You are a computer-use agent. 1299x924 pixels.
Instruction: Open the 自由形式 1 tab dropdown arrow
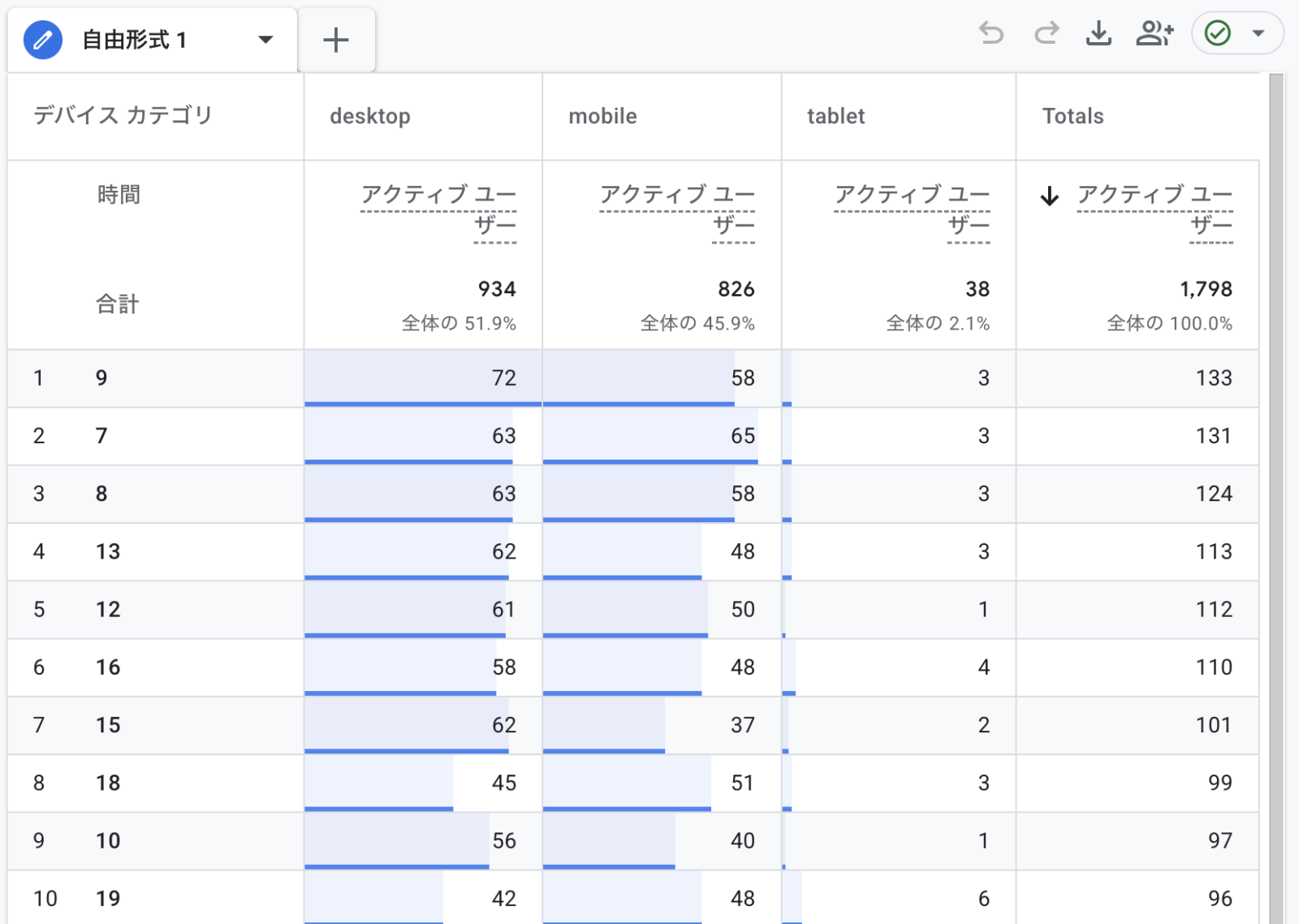coord(265,40)
